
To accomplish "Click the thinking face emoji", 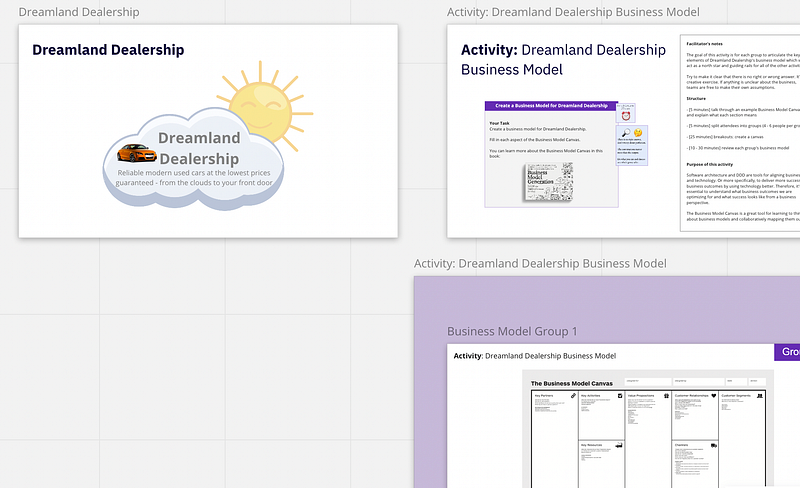I will click(638, 133).
